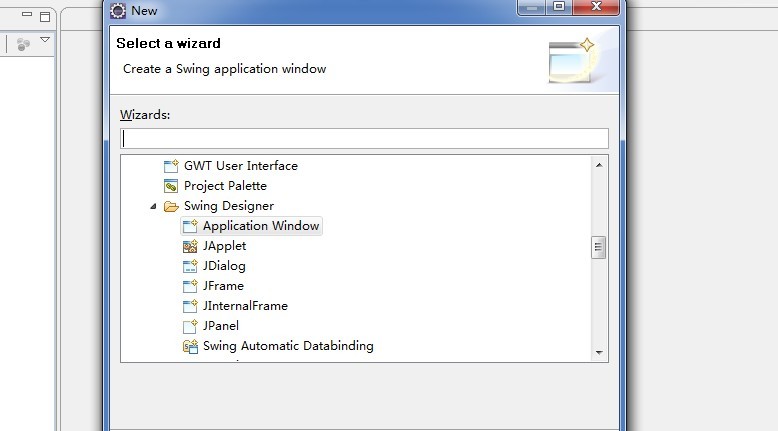The width and height of the screenshot is (778, 431).
Task: Select Swing Automatic Databinding wizard
Action: tap(288, 346)
